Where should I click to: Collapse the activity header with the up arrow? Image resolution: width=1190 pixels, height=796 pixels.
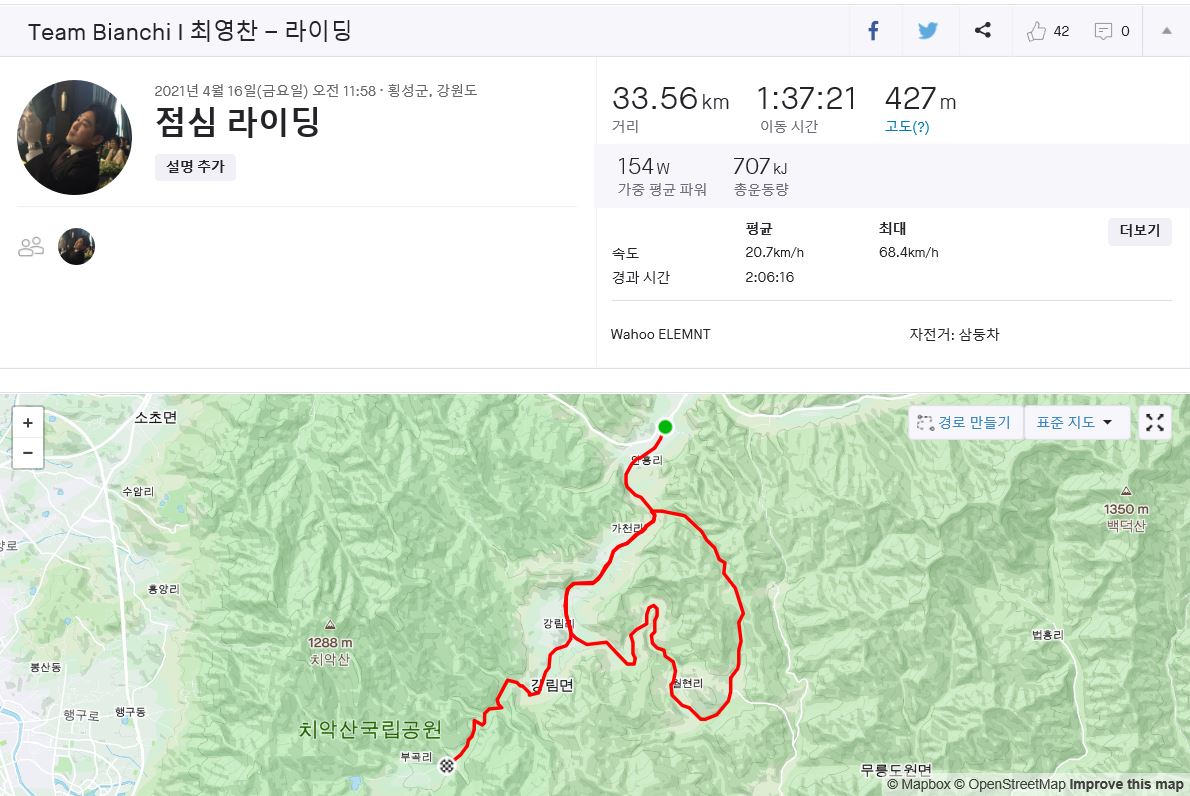click(x=1166, y=31)
